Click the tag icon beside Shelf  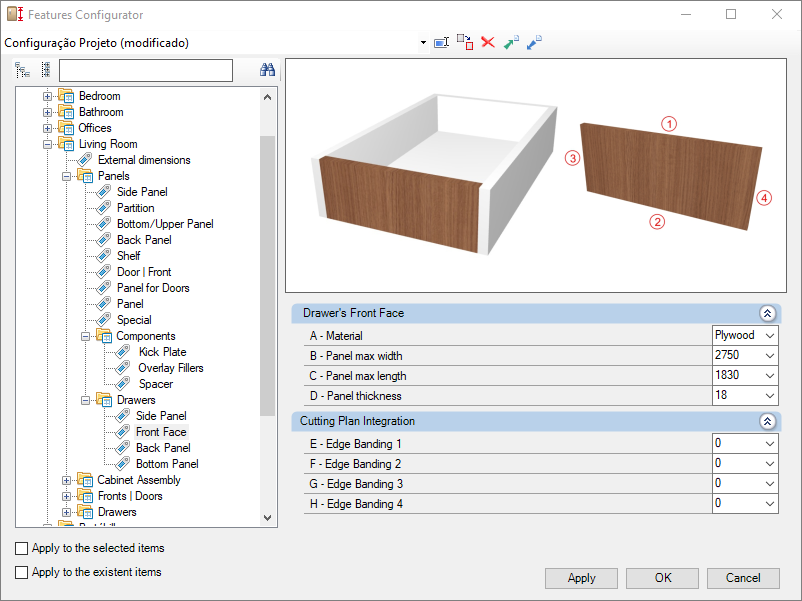[104, 255]
